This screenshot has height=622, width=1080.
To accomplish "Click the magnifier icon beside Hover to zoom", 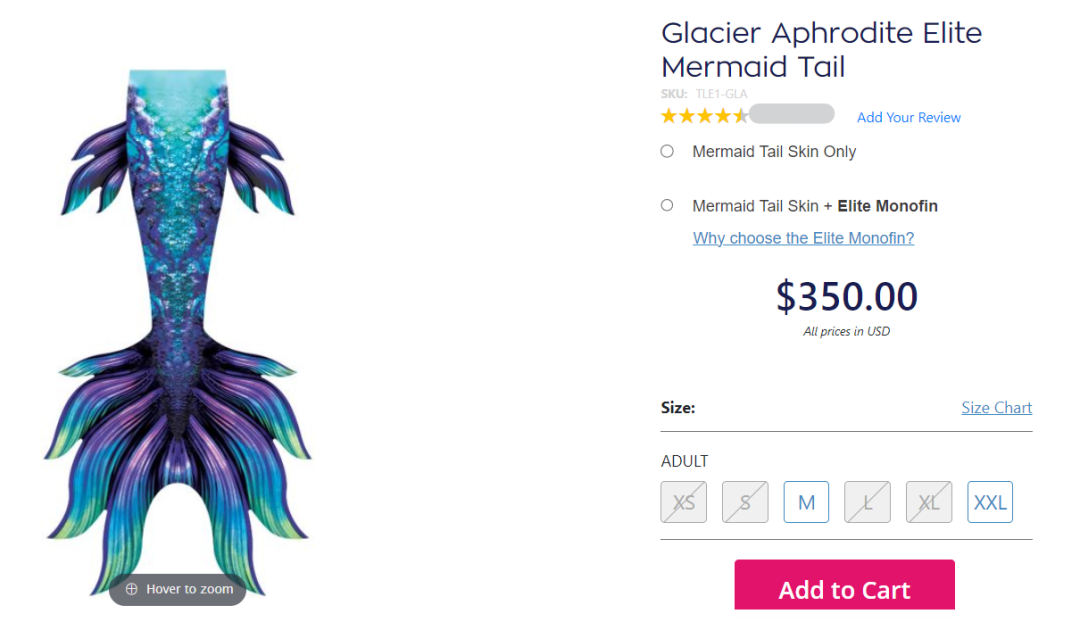I will 132,589.
